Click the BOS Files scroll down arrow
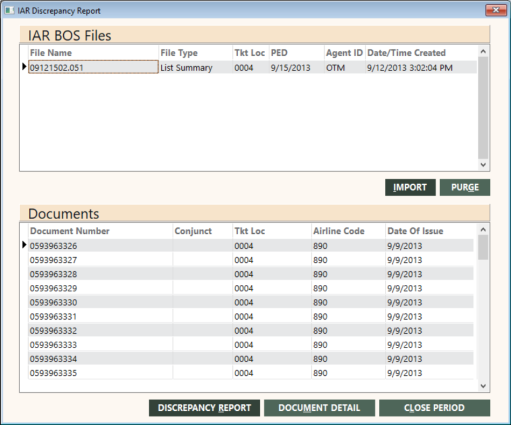Screen dimensions: 511x425 tap(483, 165)
